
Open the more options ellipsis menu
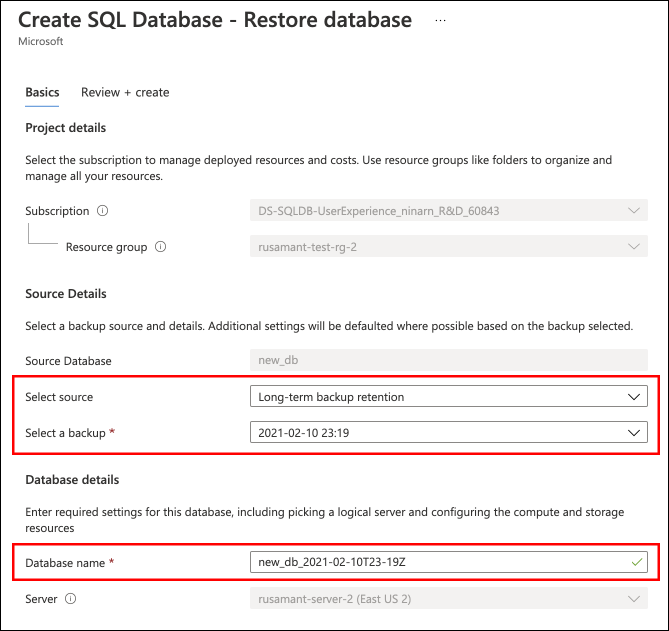(x=441, y=20)
